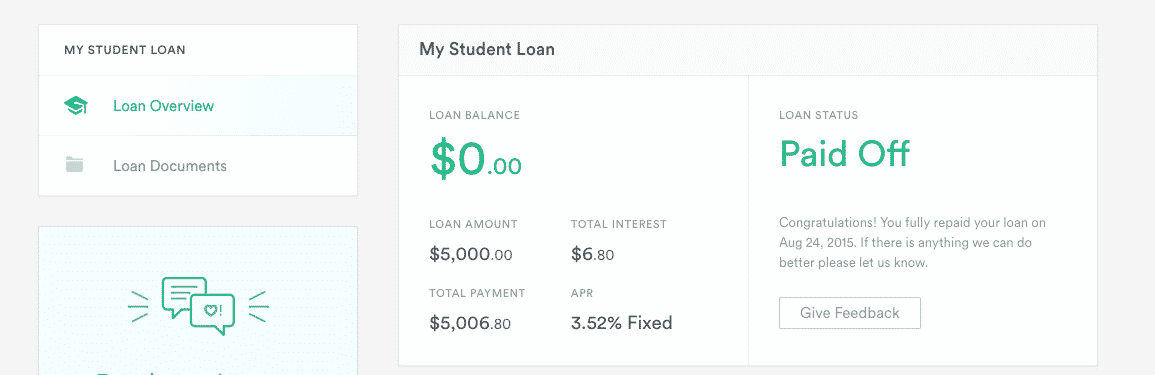Click the LOAN BALANCE label
Viewport: 1155px width, 375px height.
pos(474,116)
